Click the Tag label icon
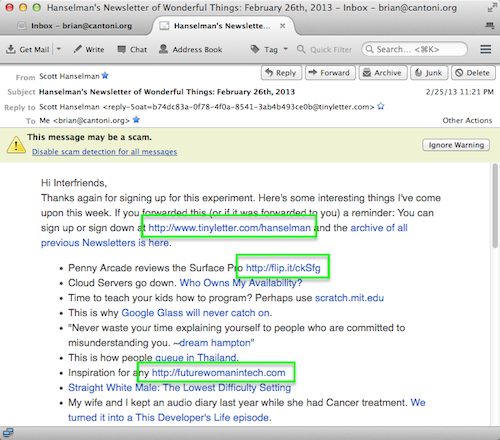This screenshot has width=500, height=440. [255, 49]
